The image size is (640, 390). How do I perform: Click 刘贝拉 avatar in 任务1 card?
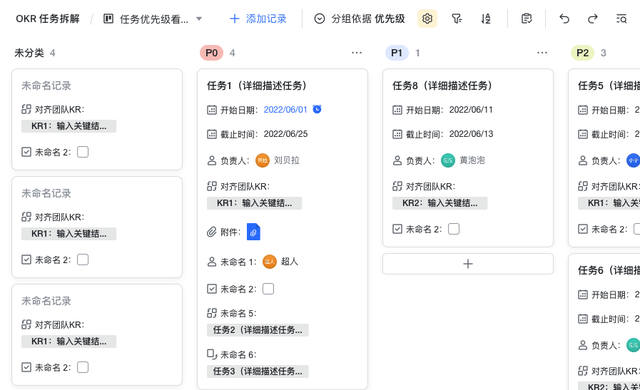coord(262,160)
